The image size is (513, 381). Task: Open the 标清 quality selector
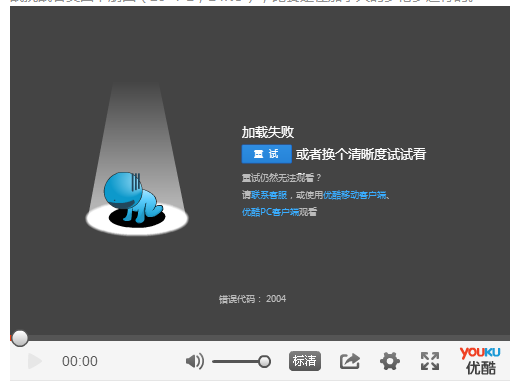tap(305, 361)
